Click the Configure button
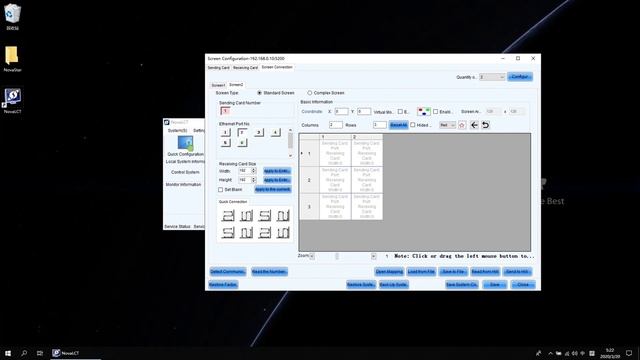Viewport: 640px width, 360px height. pos(520,77)
